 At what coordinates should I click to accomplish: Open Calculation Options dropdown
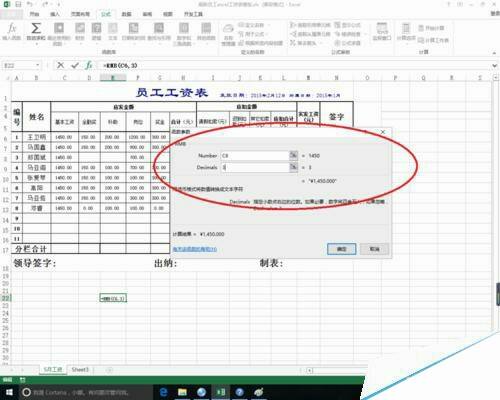(406, 32)
